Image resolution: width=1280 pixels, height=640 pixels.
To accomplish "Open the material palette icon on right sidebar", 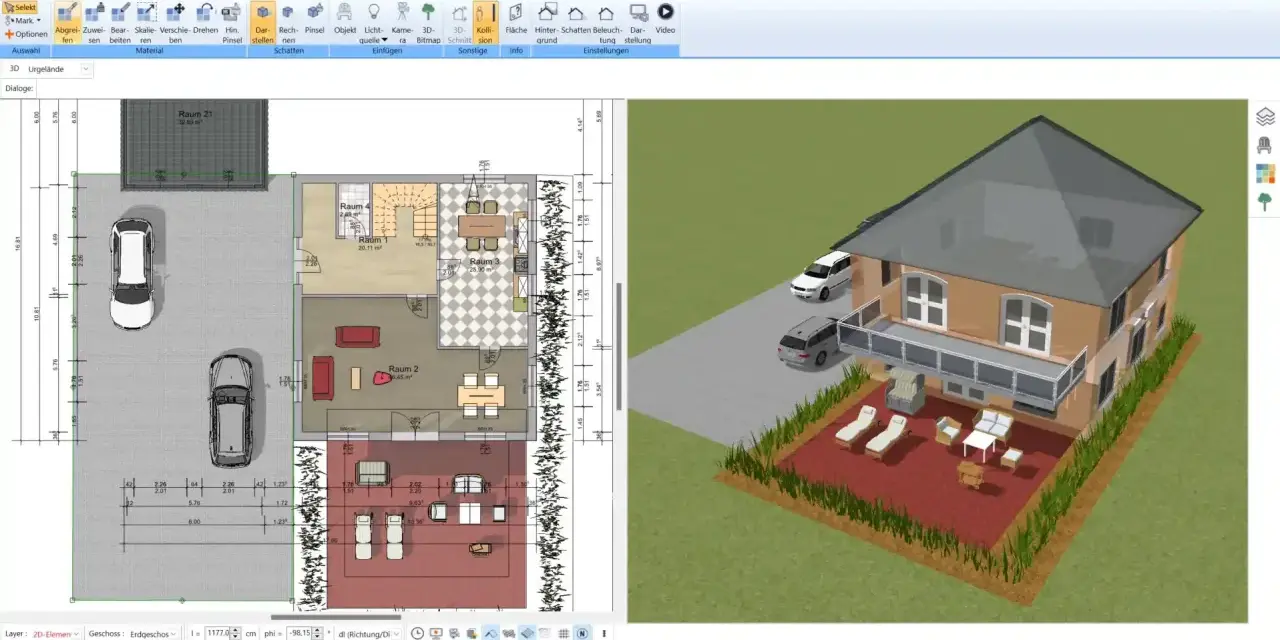I will tap(1265, 174).
